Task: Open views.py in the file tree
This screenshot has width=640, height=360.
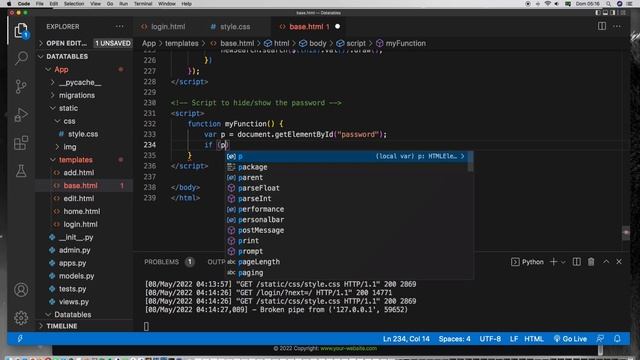Action: (x=74, y=302)
